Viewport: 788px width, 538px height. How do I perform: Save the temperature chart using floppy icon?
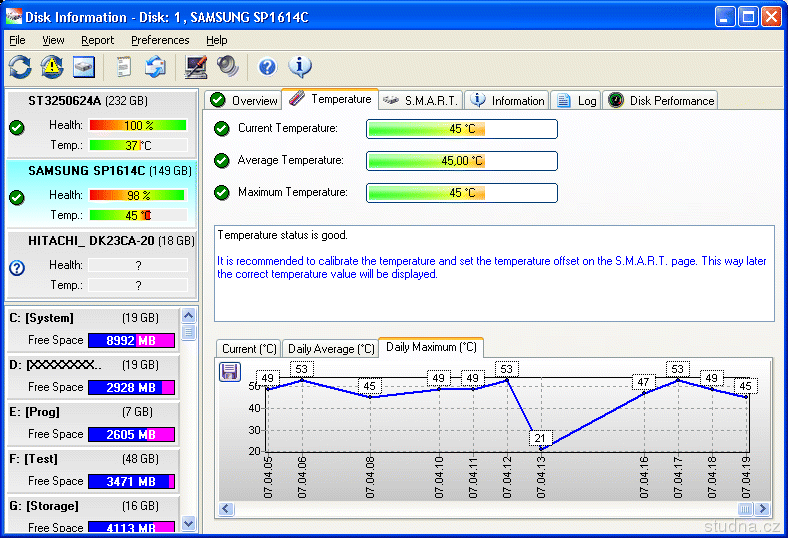pos(229,371)
